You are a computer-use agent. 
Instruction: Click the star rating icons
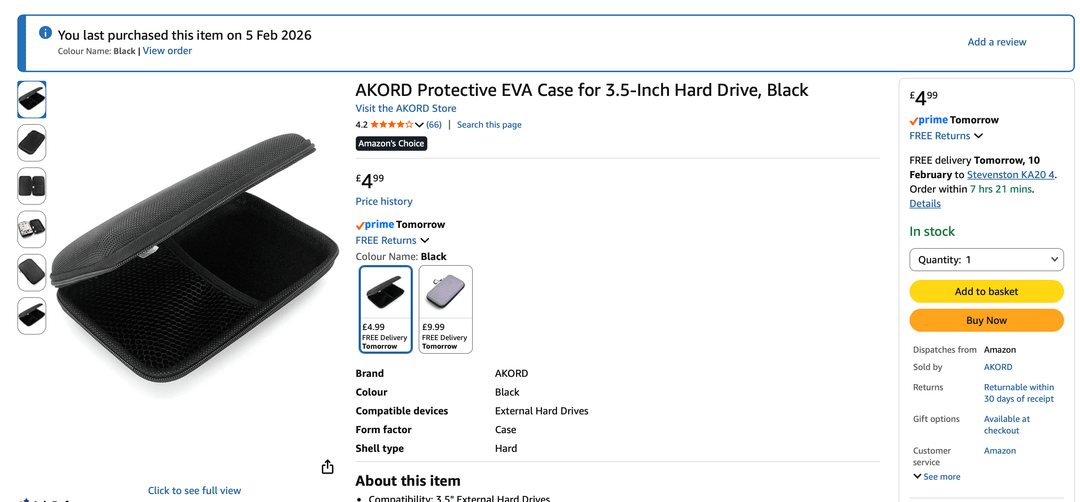coord(391,125)
